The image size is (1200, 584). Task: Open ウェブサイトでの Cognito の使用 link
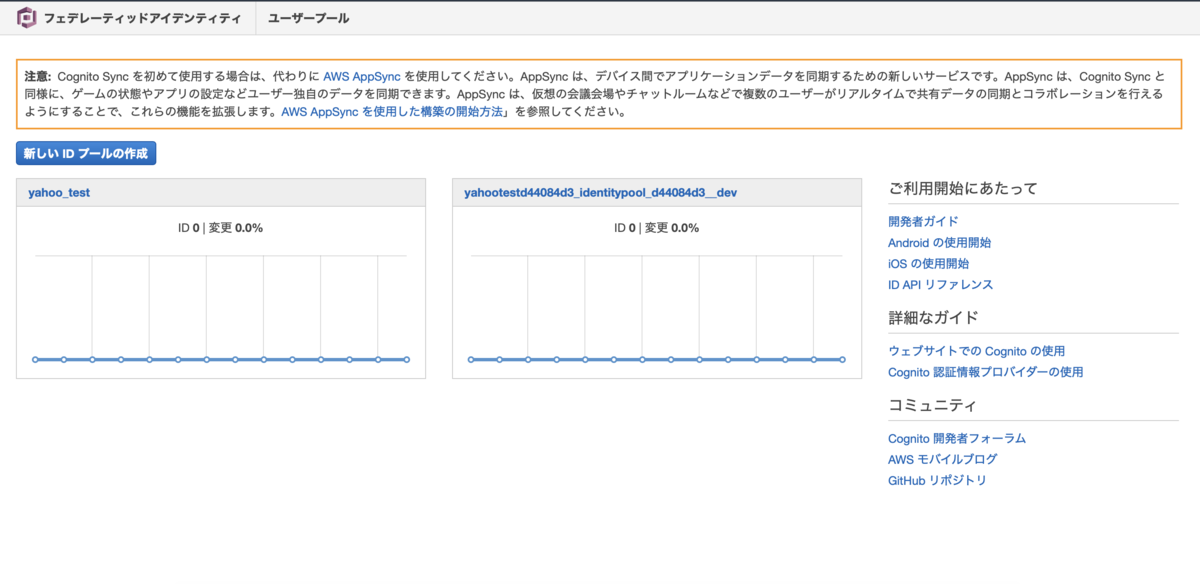click(976, 351)
